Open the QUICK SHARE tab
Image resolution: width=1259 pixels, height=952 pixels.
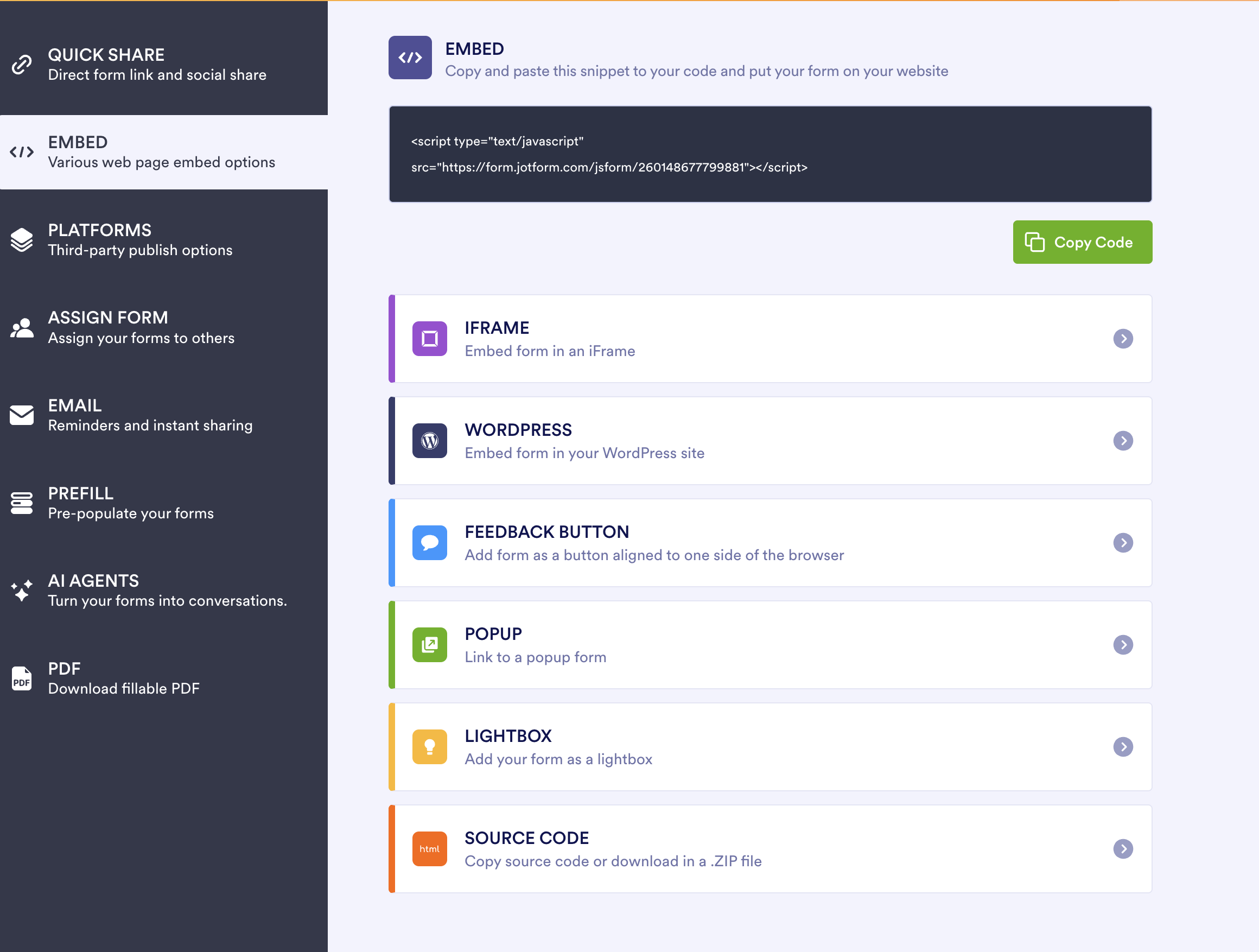click(164, 65)
